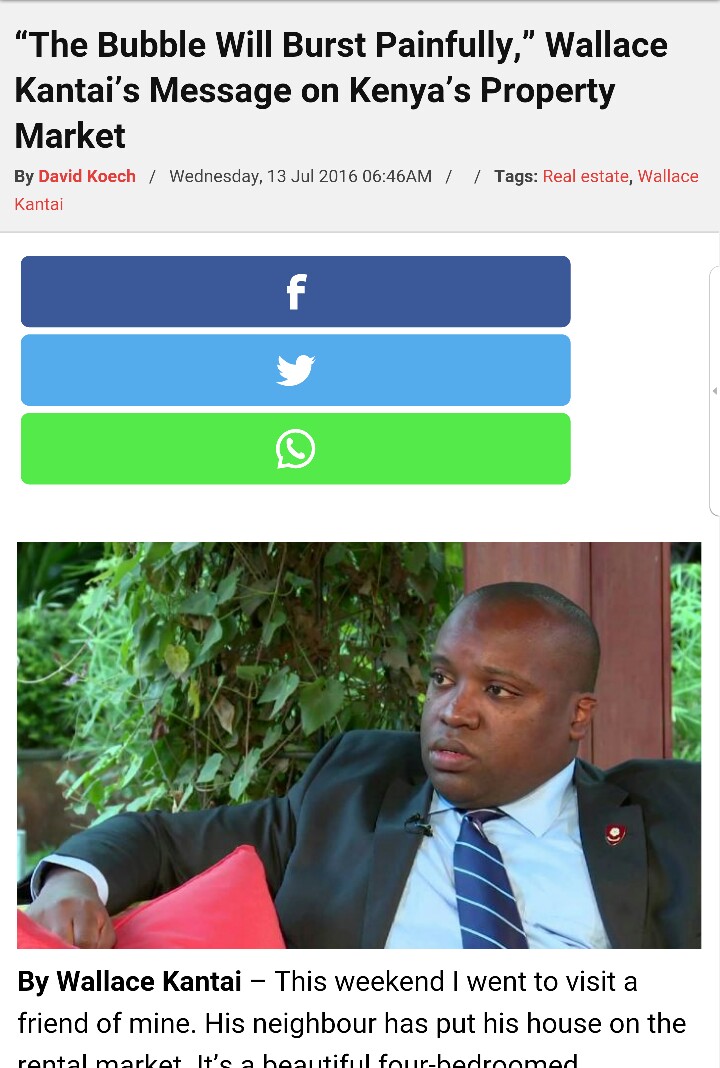Click the collapsed sidebar tab on the right edge
The image size is (720, 1068).
(715, 391)
